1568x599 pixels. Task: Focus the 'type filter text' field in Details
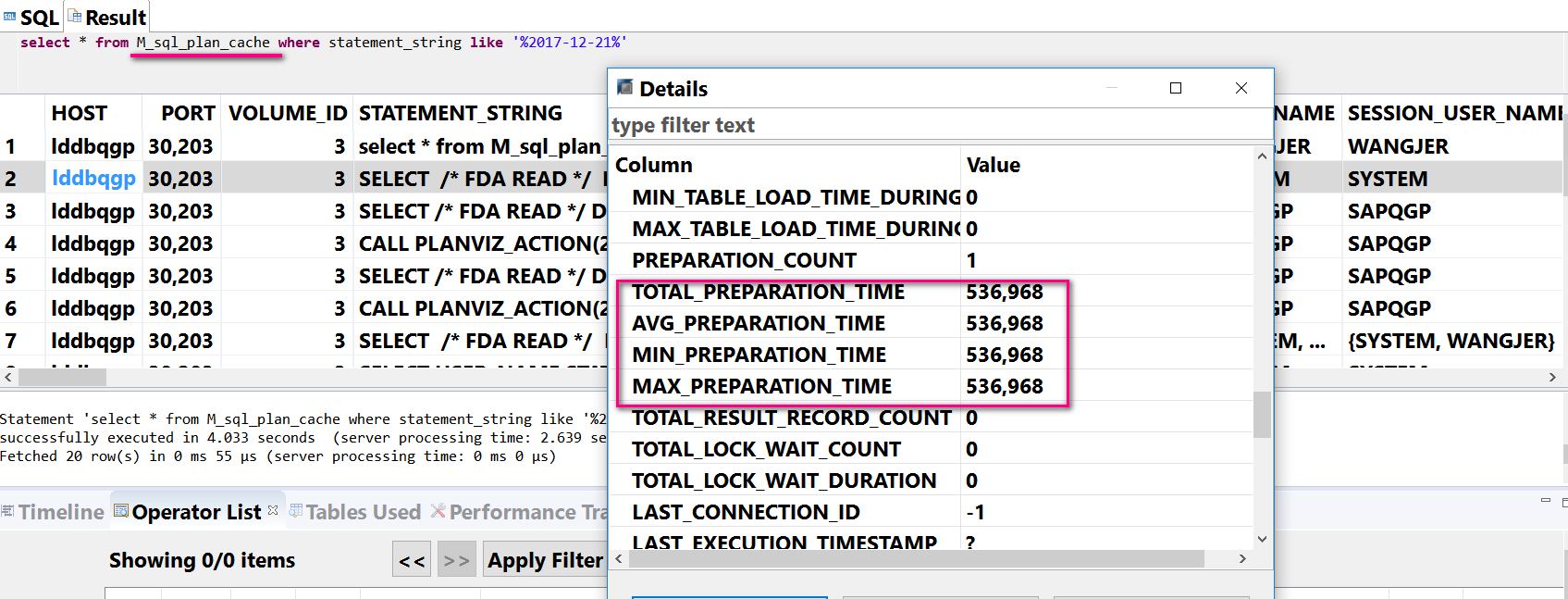941,125
